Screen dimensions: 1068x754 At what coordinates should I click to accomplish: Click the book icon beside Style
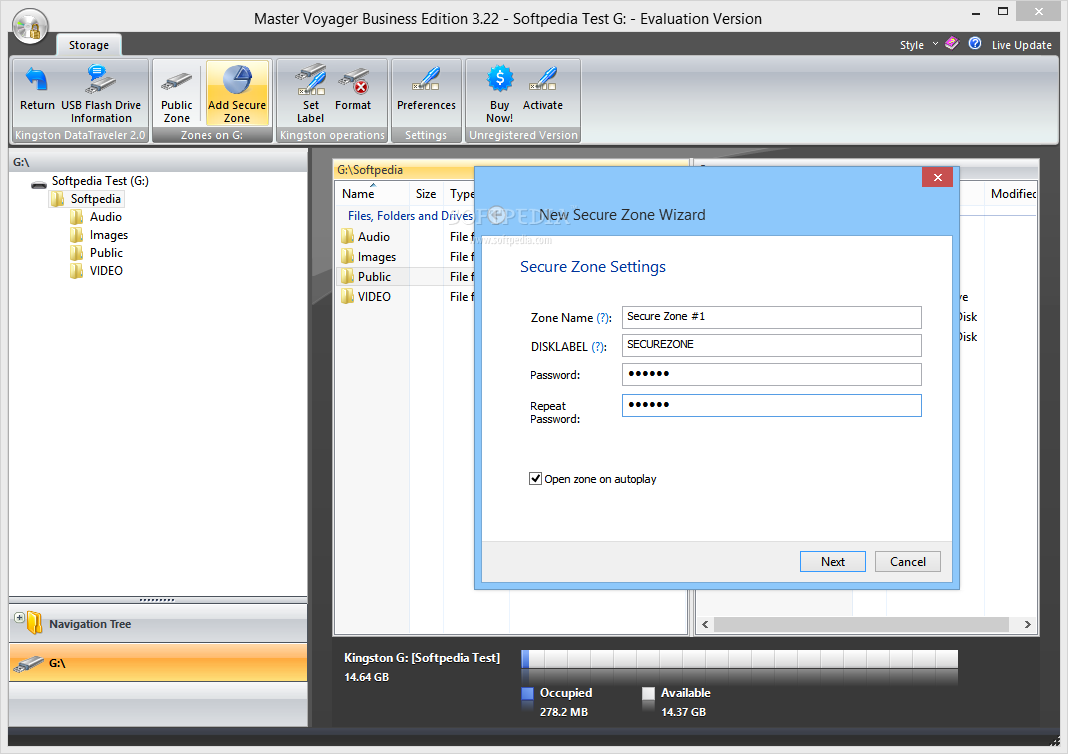pyautogui.click(x=952, y=44)
